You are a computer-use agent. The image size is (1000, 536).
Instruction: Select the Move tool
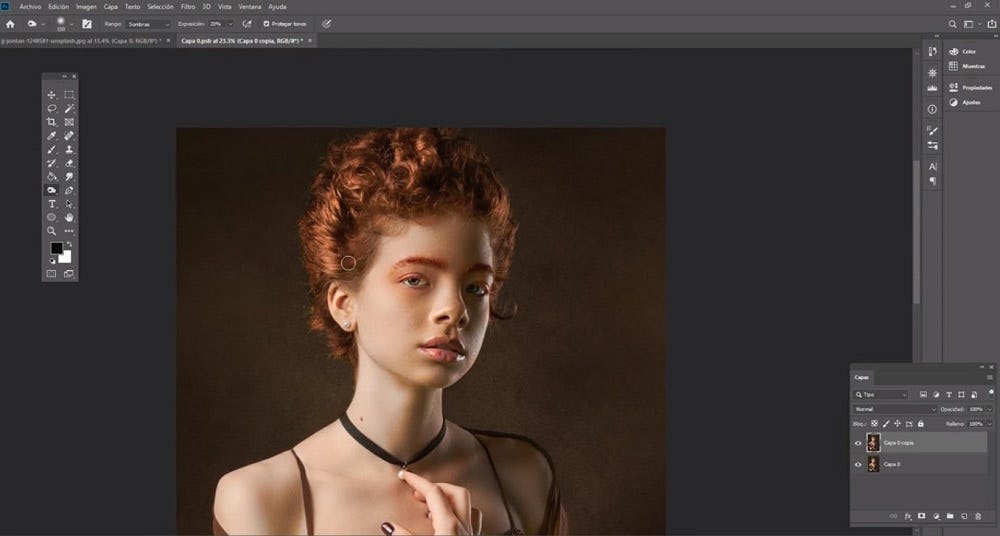(51, 95)
